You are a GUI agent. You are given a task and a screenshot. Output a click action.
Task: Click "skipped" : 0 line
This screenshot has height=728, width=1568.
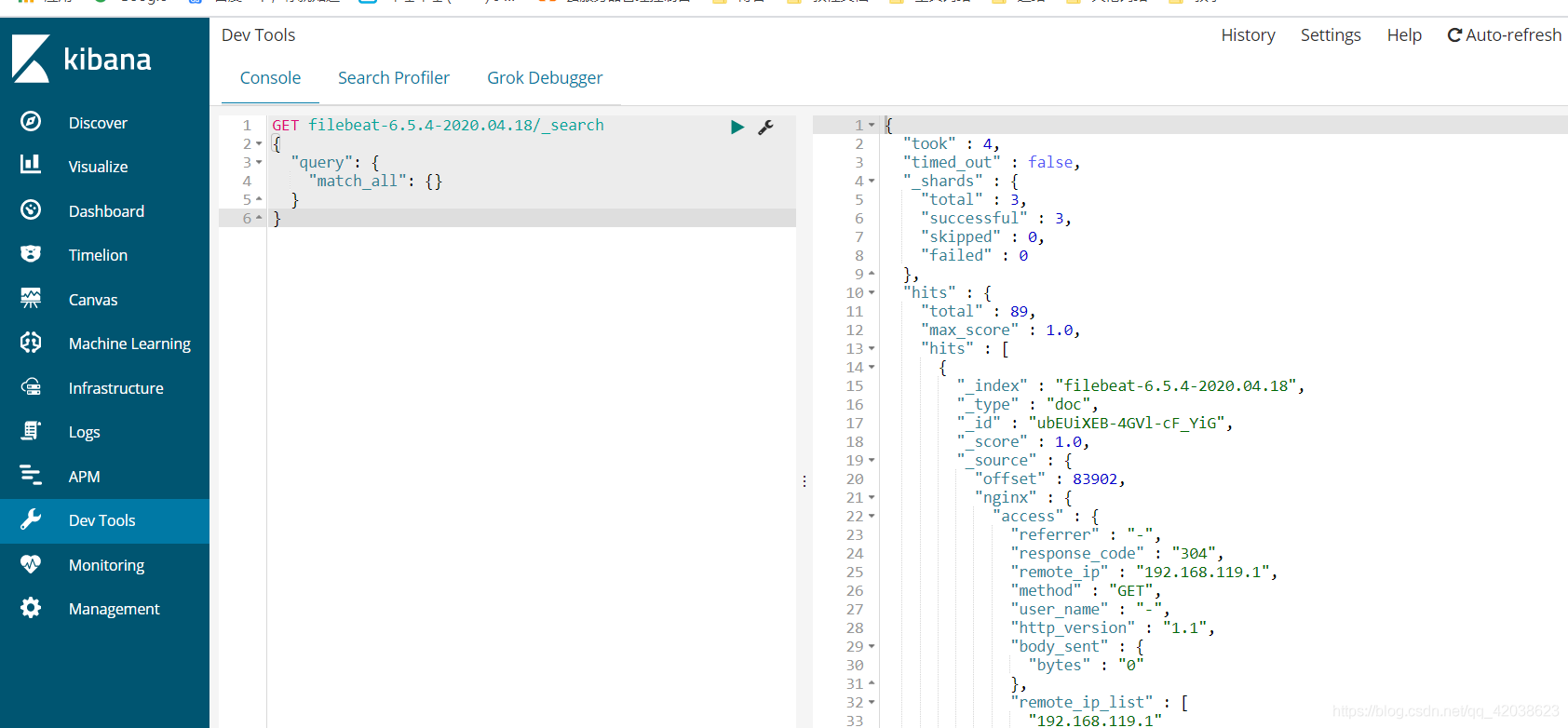pyautogui.click(x=982, y=236)
